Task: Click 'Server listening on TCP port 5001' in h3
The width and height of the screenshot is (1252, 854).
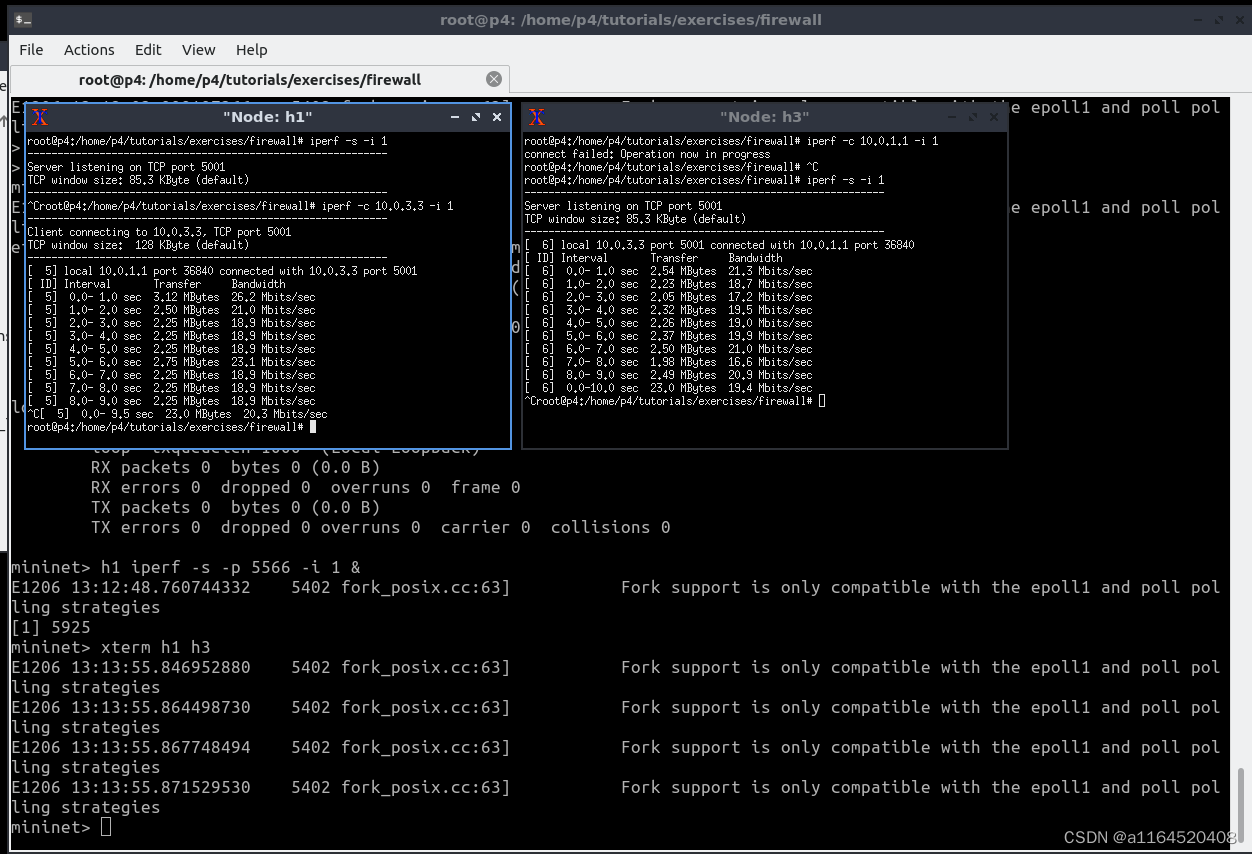Action: [x=625, y=206]
